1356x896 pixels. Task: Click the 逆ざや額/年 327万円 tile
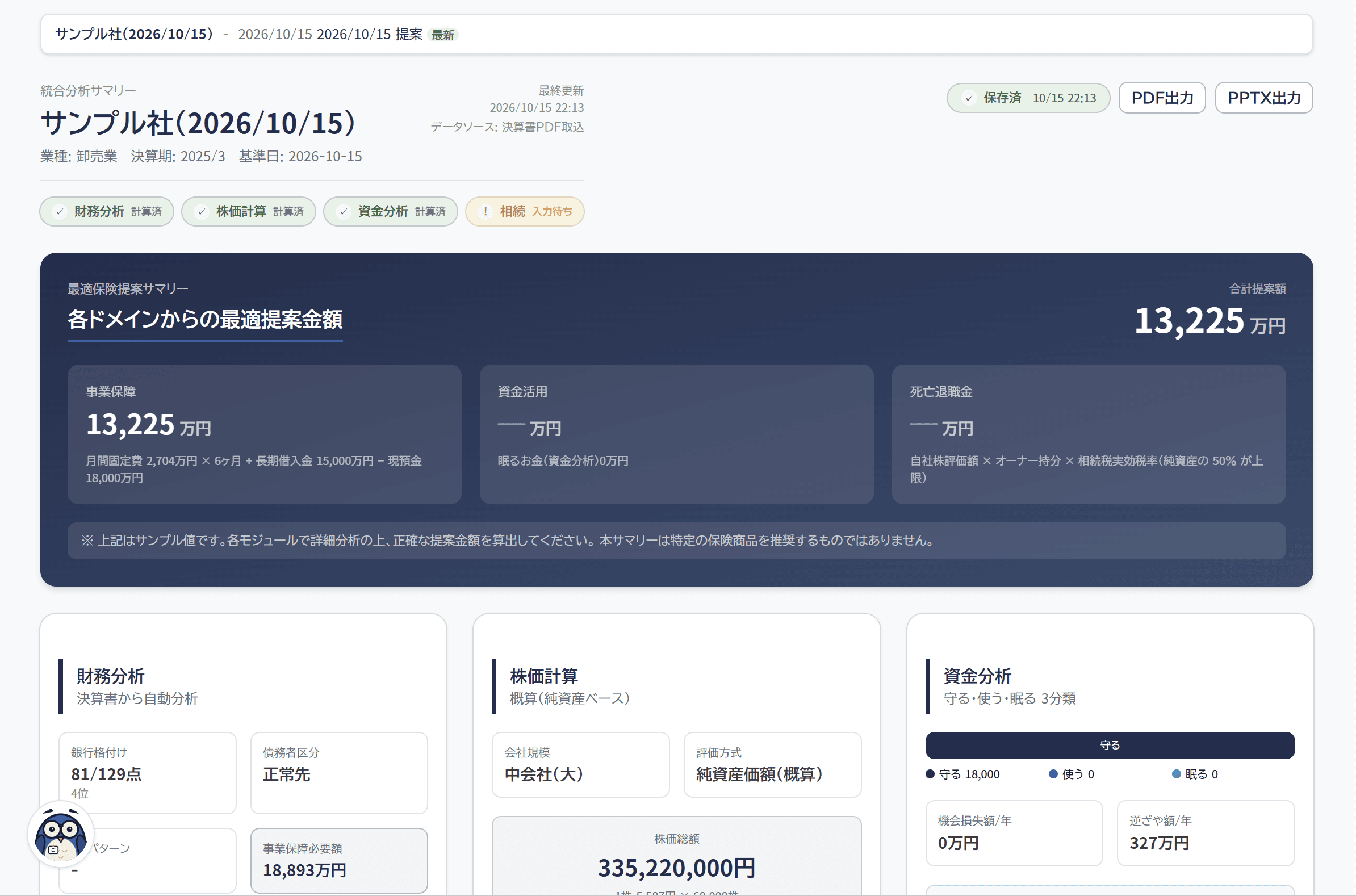coord(1206,833)
